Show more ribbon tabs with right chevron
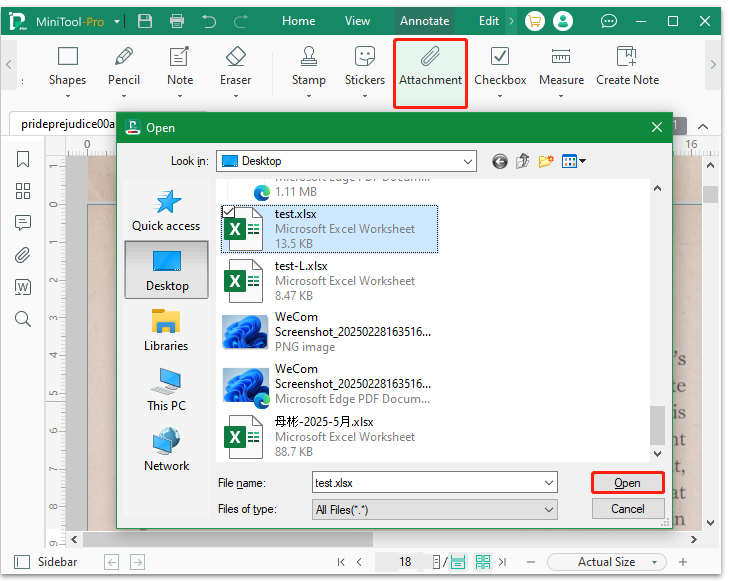 point(511,21)
